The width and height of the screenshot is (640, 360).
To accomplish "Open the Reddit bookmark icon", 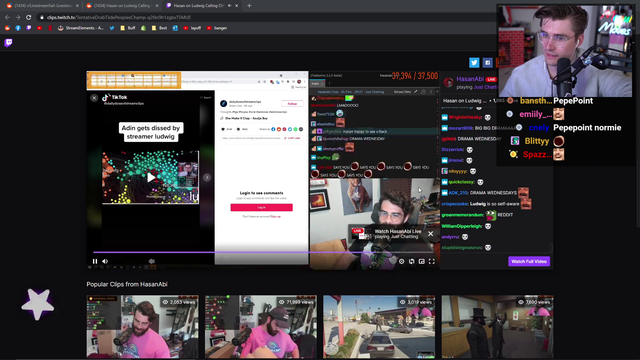I will [x=7, y=28].
